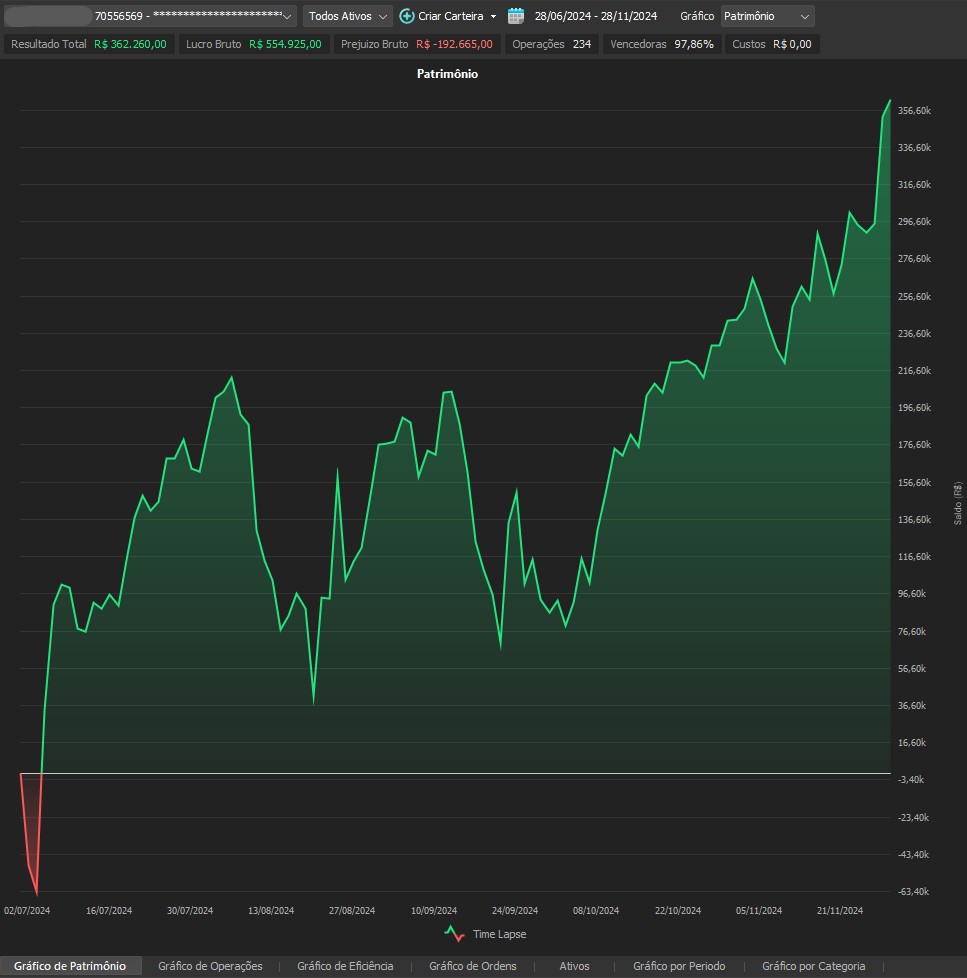
Task: Open the account selector dropdown
Action: click(287, 16)
